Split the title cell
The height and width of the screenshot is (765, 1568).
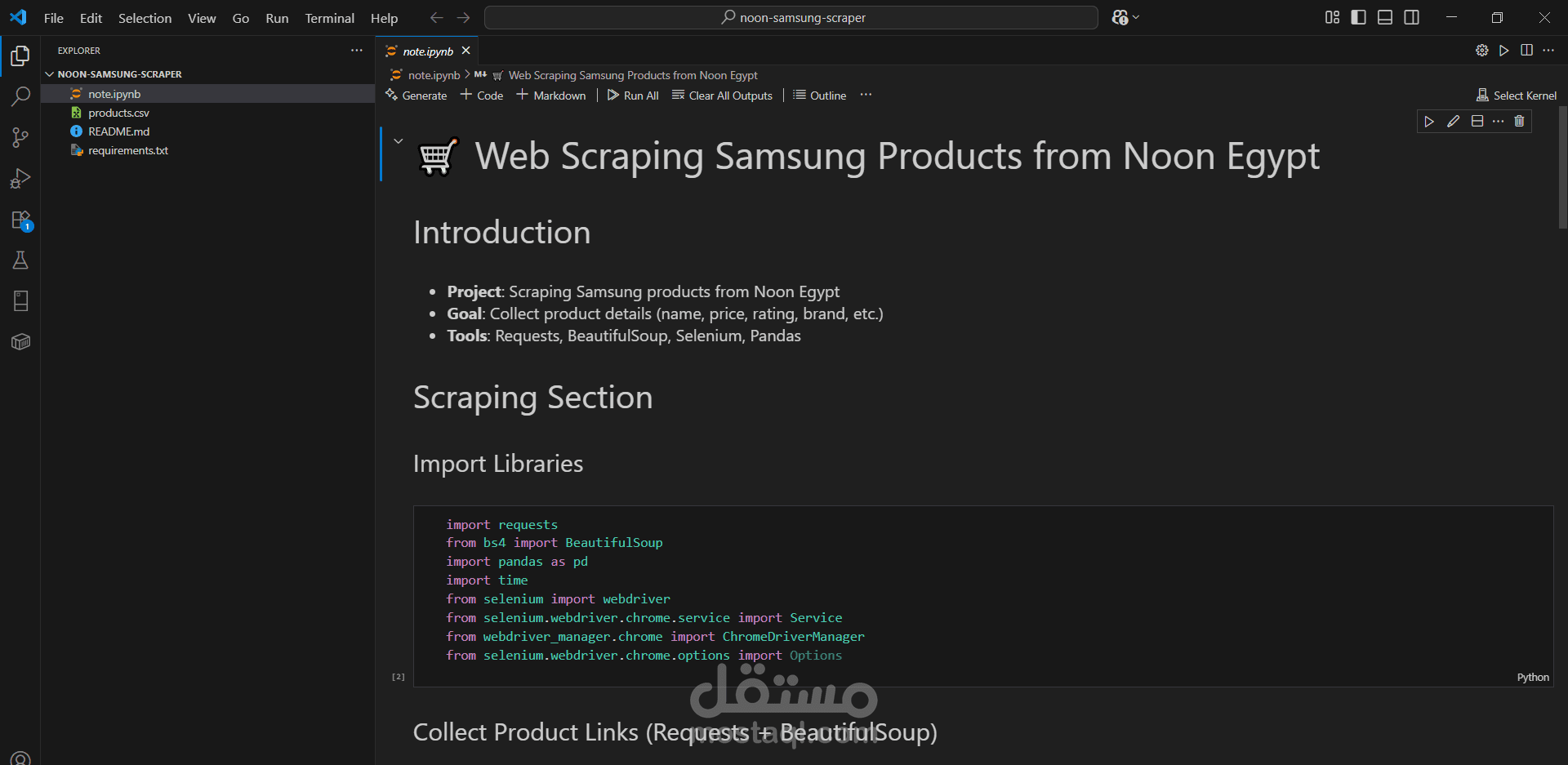(1477, 122)
